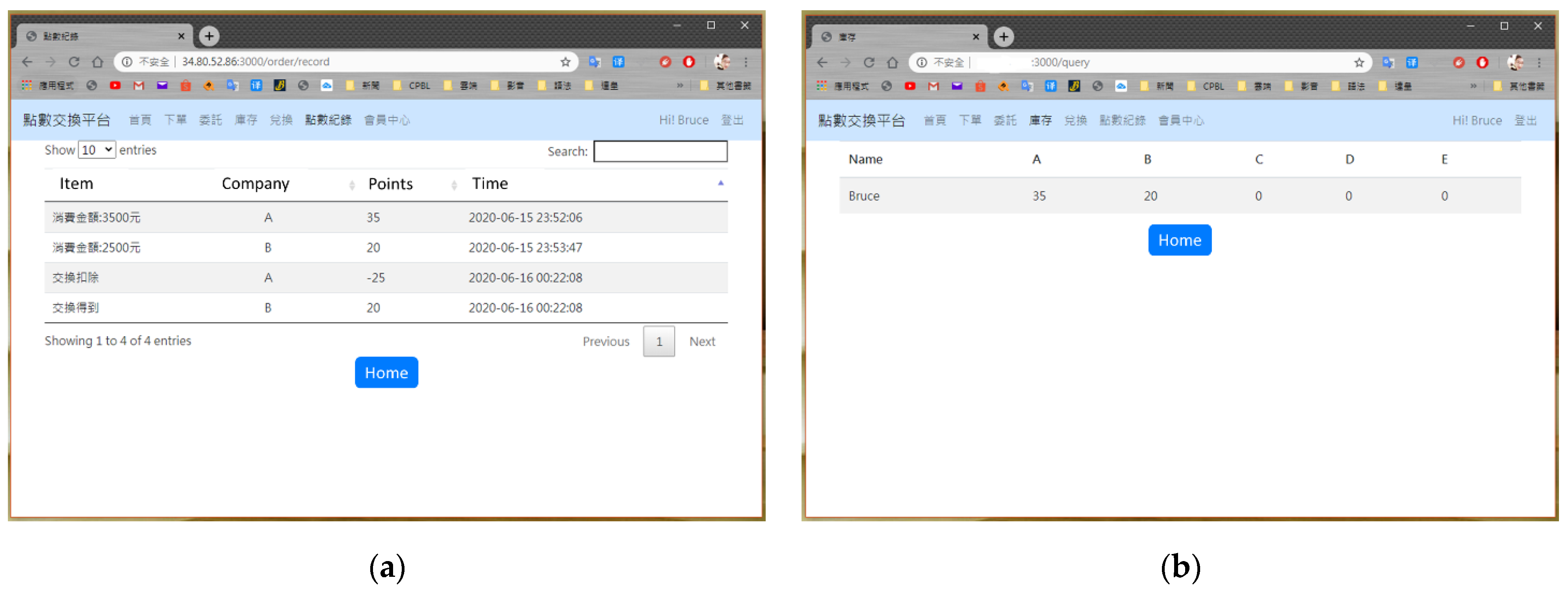Click back arrow in right browser window
The image size is (1568, 591).
coord(822,62)
